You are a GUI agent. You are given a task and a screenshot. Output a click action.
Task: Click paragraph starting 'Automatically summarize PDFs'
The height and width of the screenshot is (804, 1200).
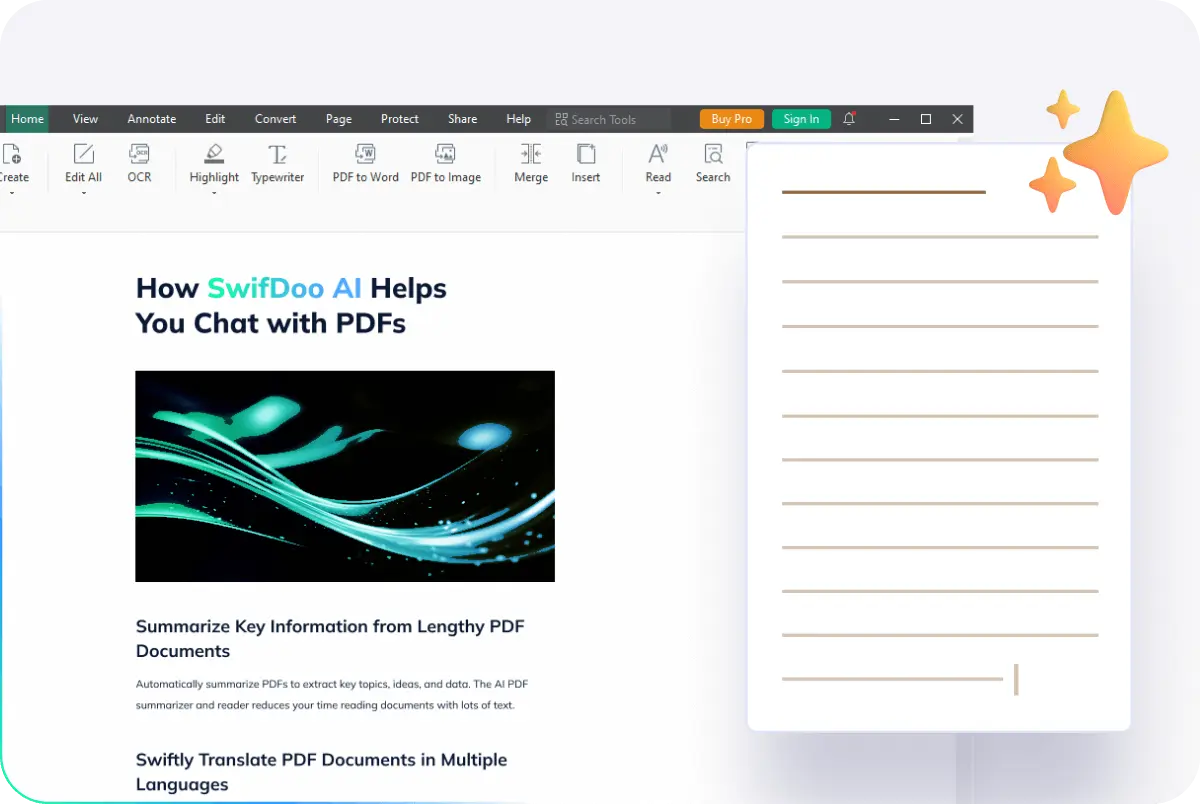[x=332, y=694]
